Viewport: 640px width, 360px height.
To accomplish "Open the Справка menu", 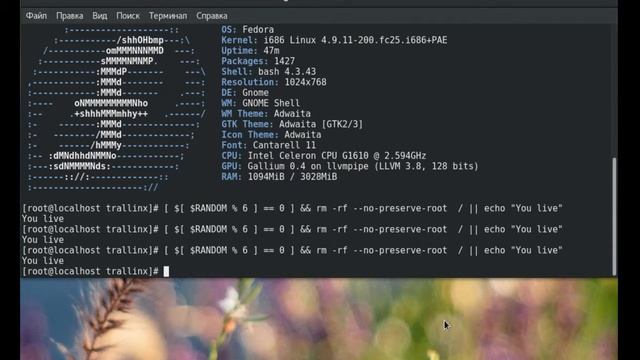I will pyautogui.click(x=212, y=16).
